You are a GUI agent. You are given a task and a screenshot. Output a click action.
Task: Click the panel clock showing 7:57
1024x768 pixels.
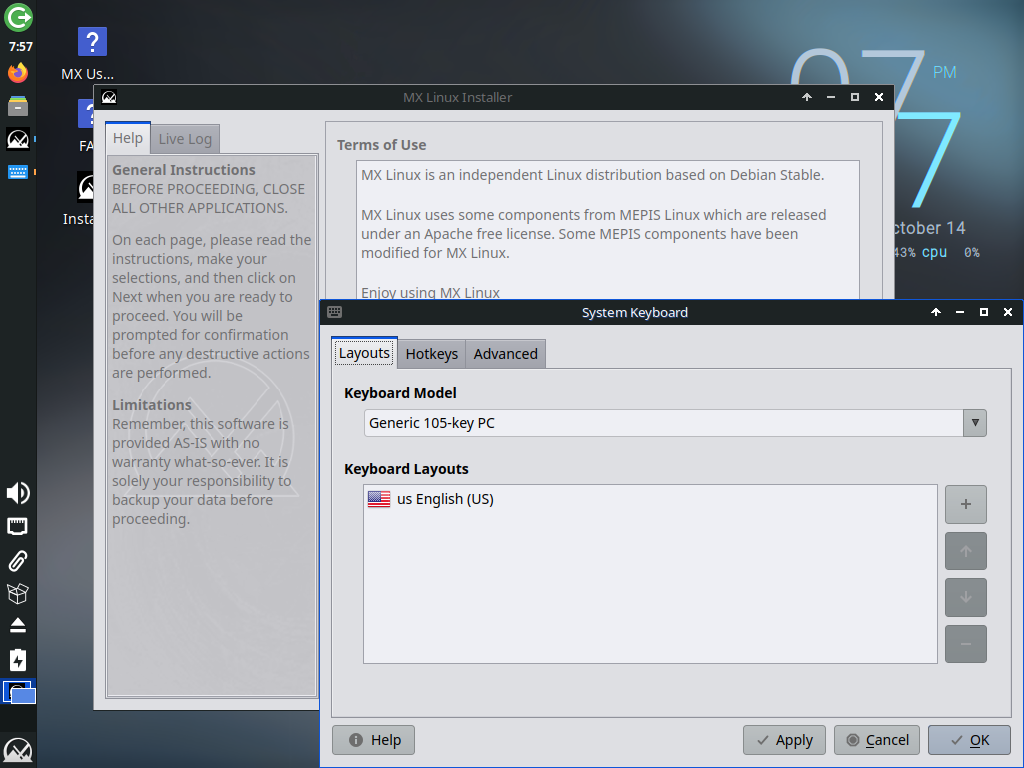pyautogui.click(x=21, y=46)
